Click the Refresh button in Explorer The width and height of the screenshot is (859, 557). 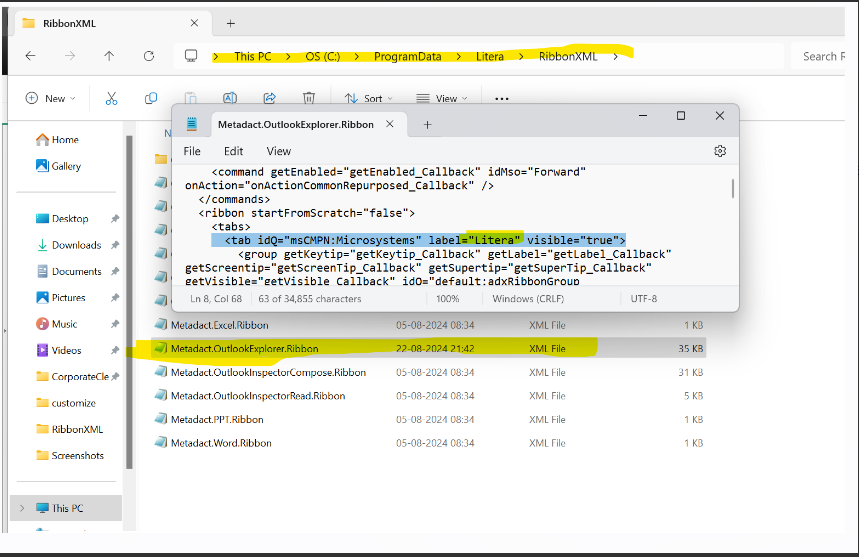(149, 56)
